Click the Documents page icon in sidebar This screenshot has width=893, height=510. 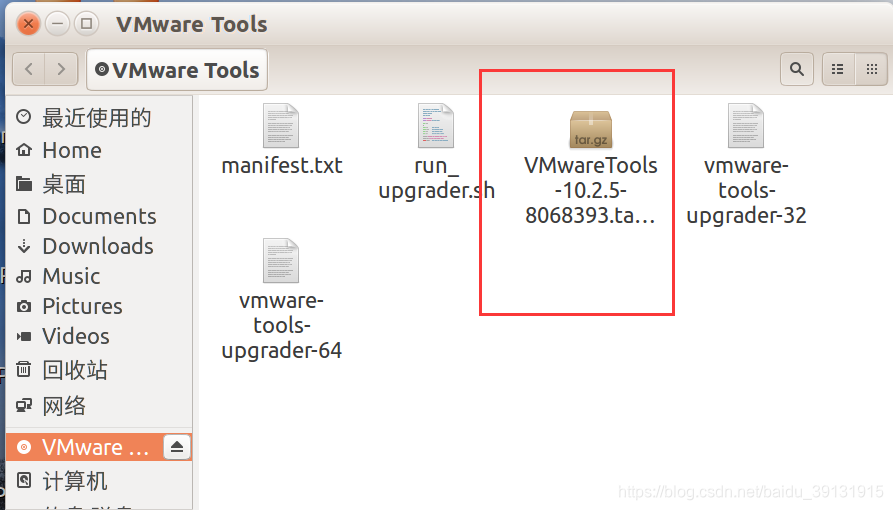[x=24, y=216]
